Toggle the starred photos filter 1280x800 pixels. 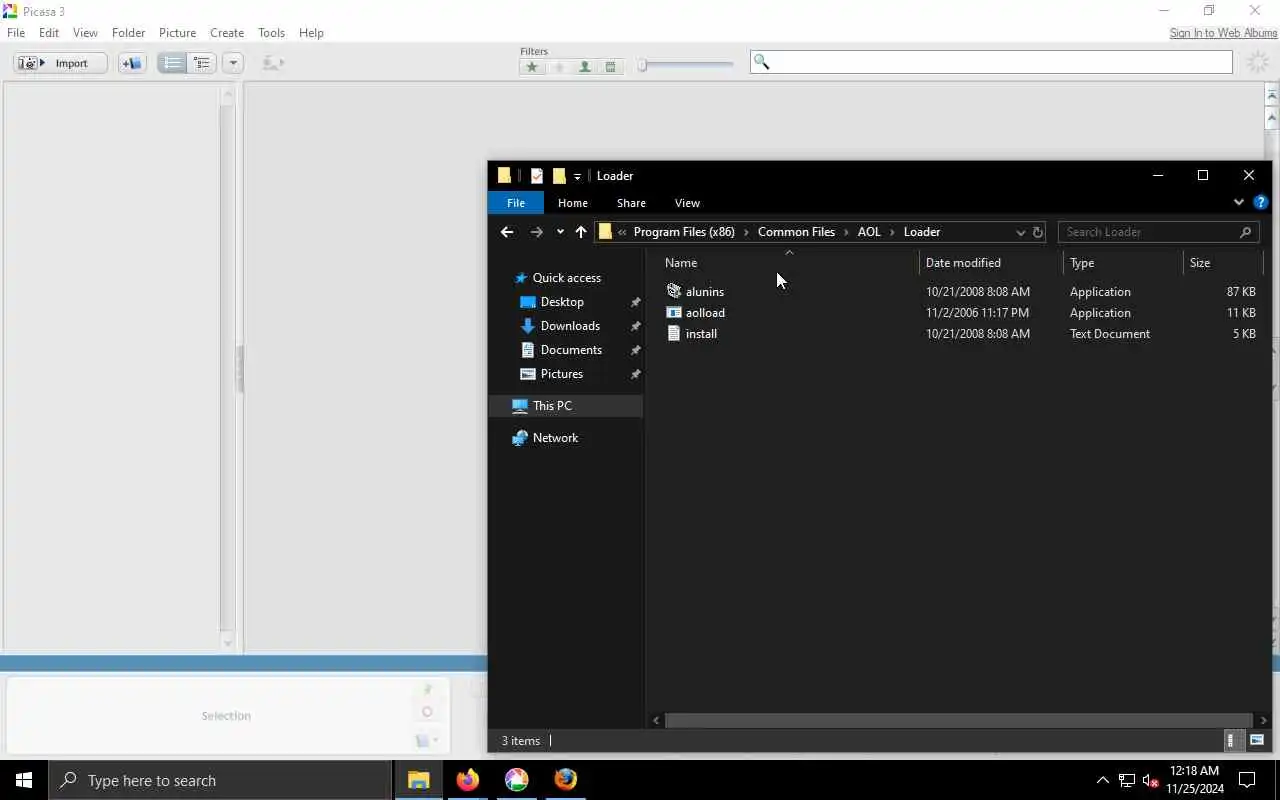[532, 67]
